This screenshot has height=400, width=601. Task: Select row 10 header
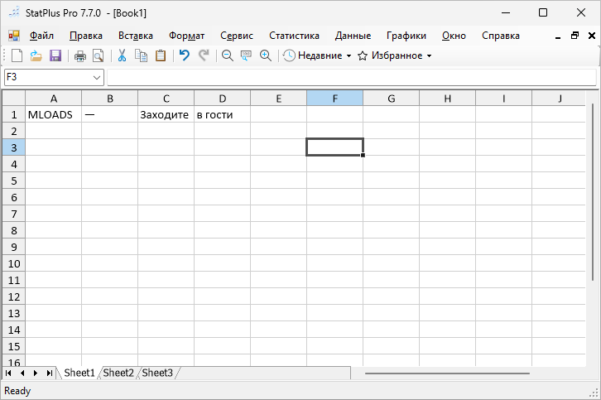14,264
